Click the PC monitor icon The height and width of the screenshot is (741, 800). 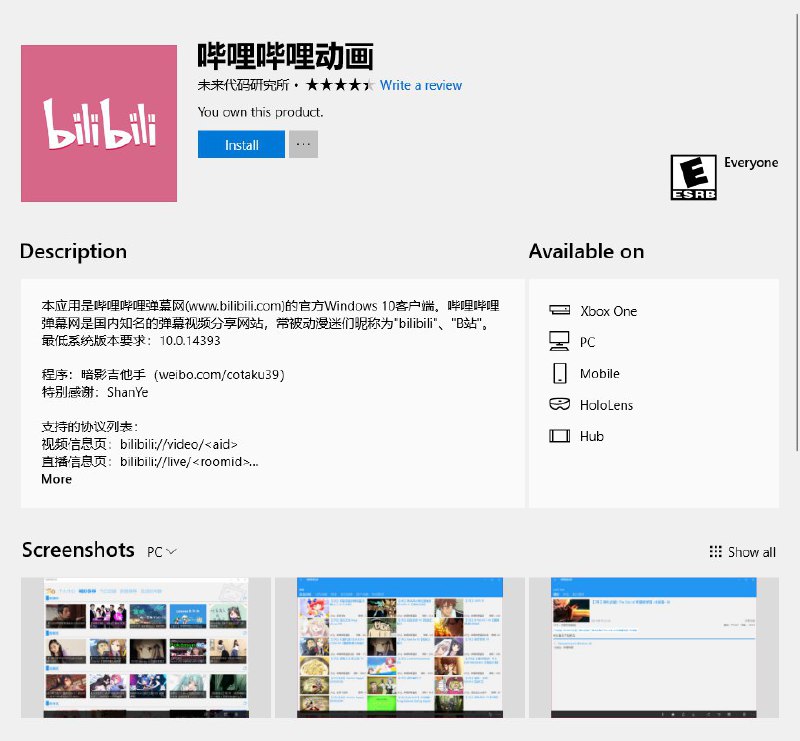pos(559,341)
